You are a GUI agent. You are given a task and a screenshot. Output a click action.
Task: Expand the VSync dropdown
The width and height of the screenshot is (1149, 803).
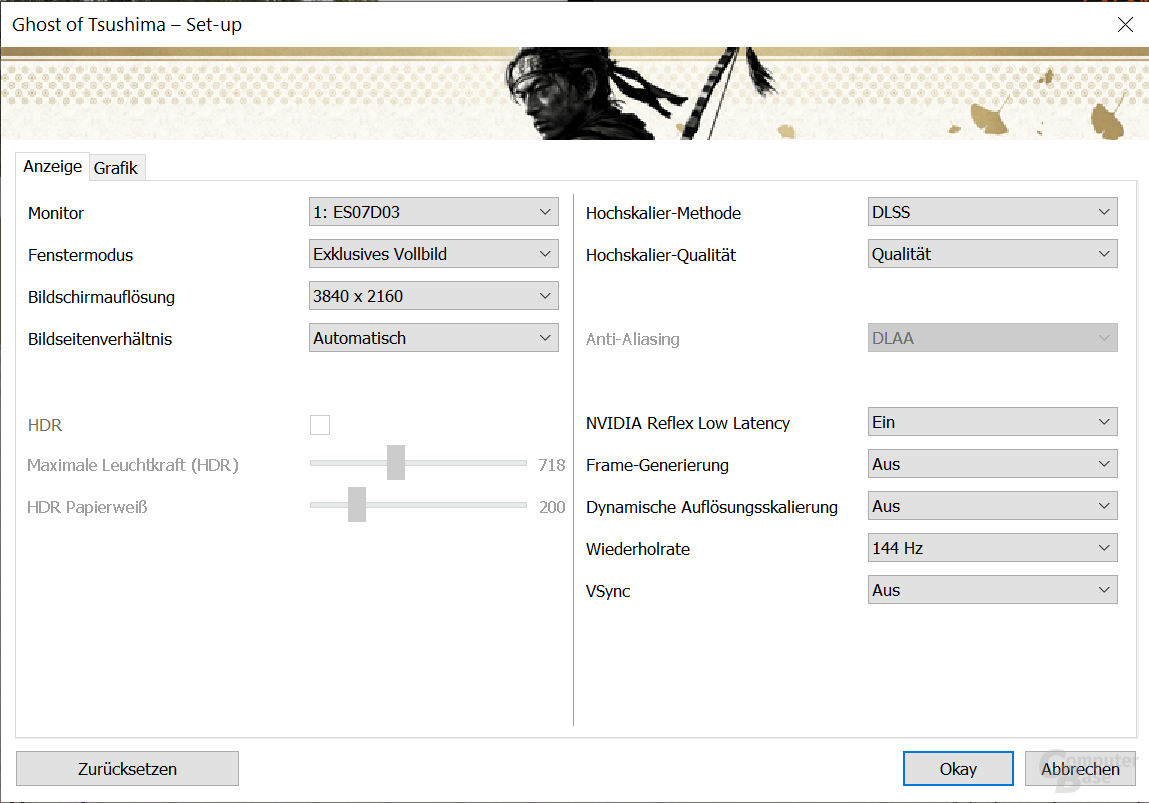click(993, 590)
